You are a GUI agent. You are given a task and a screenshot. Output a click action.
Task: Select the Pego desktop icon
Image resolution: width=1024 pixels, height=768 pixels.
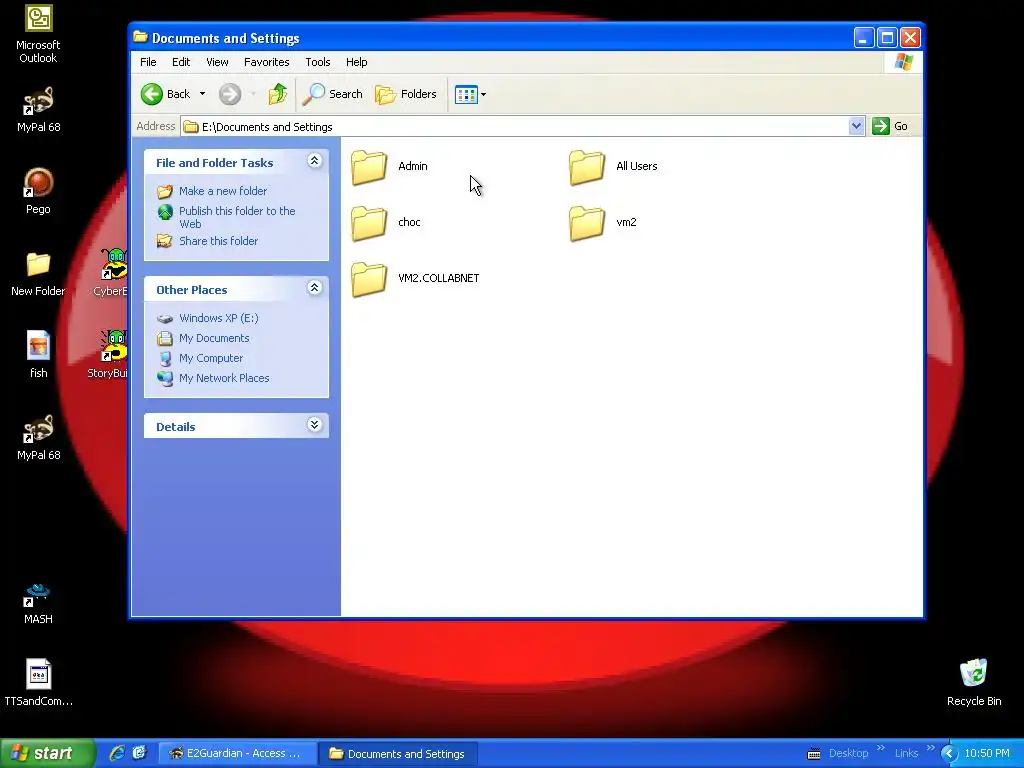[39, 191]
